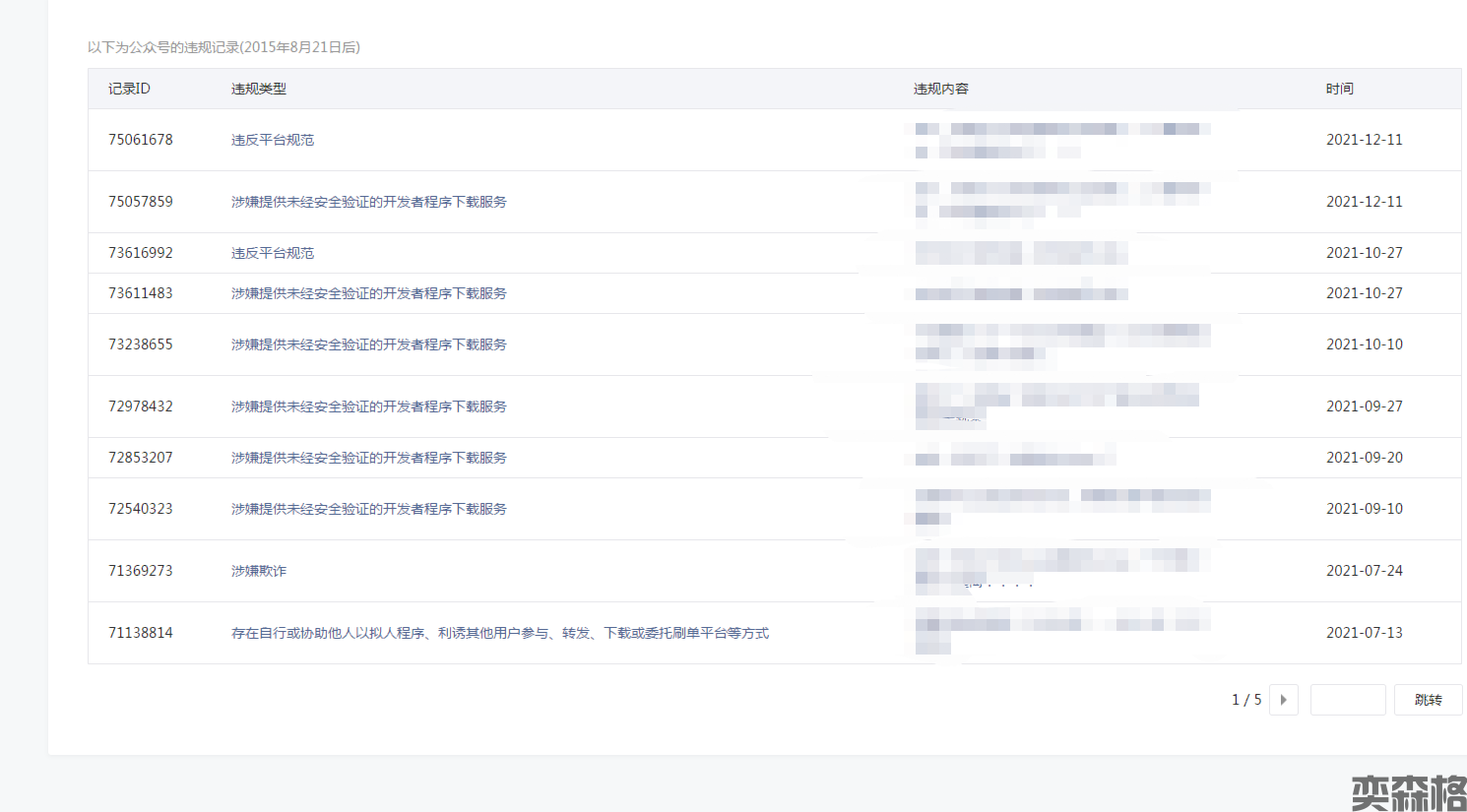
Task: Click the 记录ID column header
Action: [129, 89]
